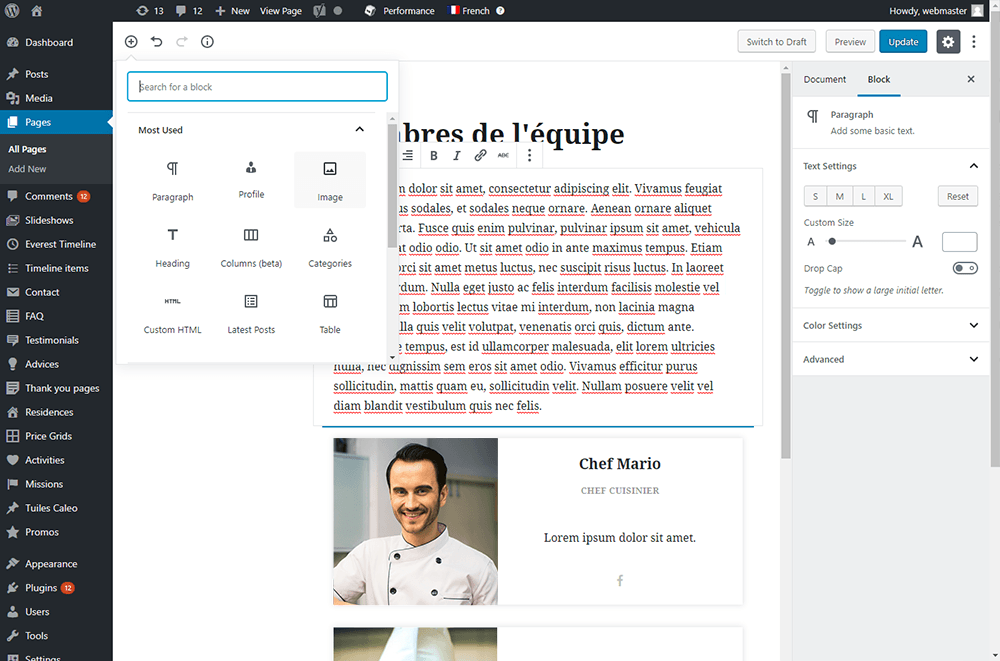Open the updates indicator showing 13
The height and width of the screenshot is (661, 1000).
[151, 10]
